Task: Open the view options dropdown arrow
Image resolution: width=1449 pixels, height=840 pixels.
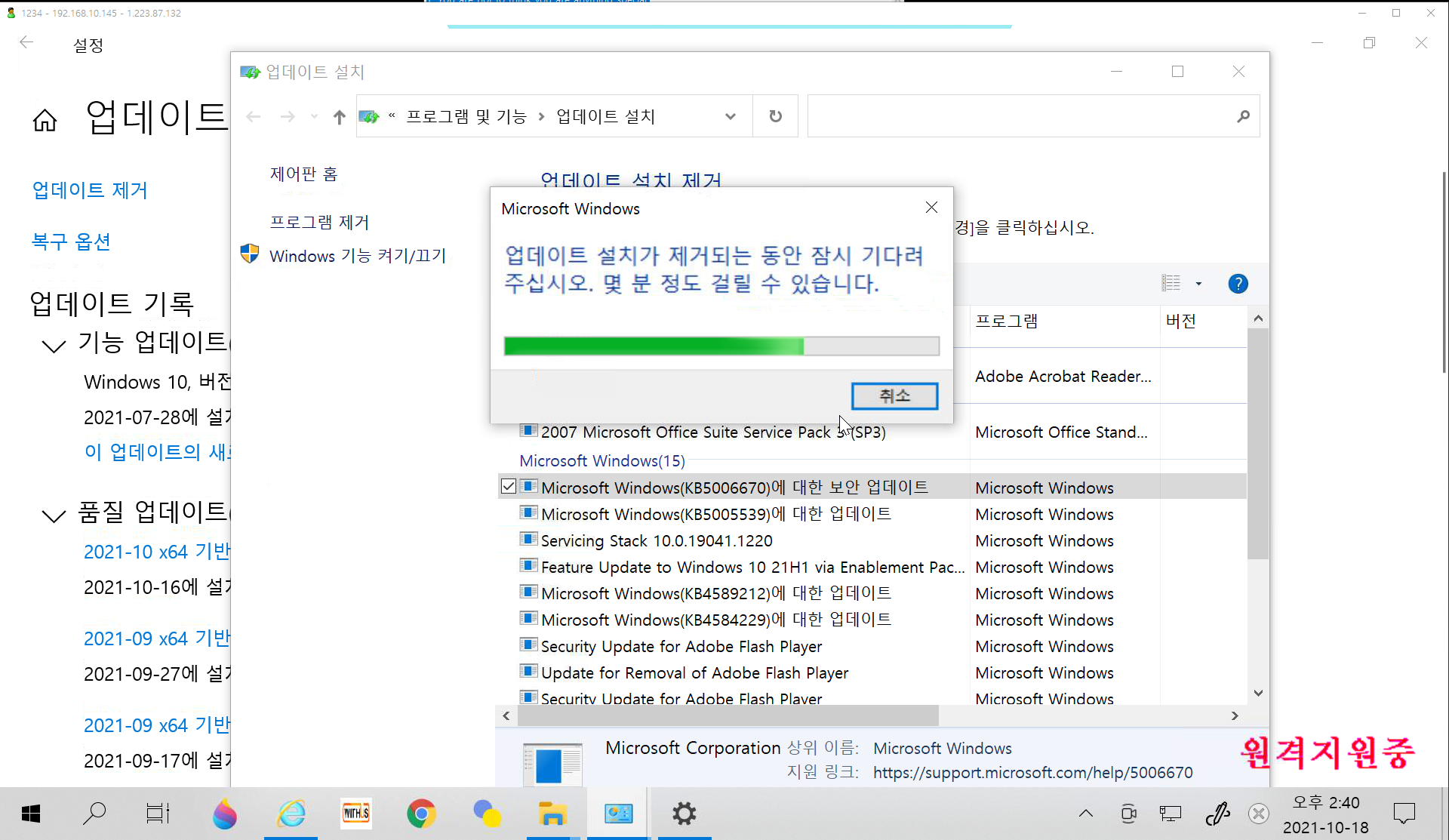Action: tap(1198, 284)
